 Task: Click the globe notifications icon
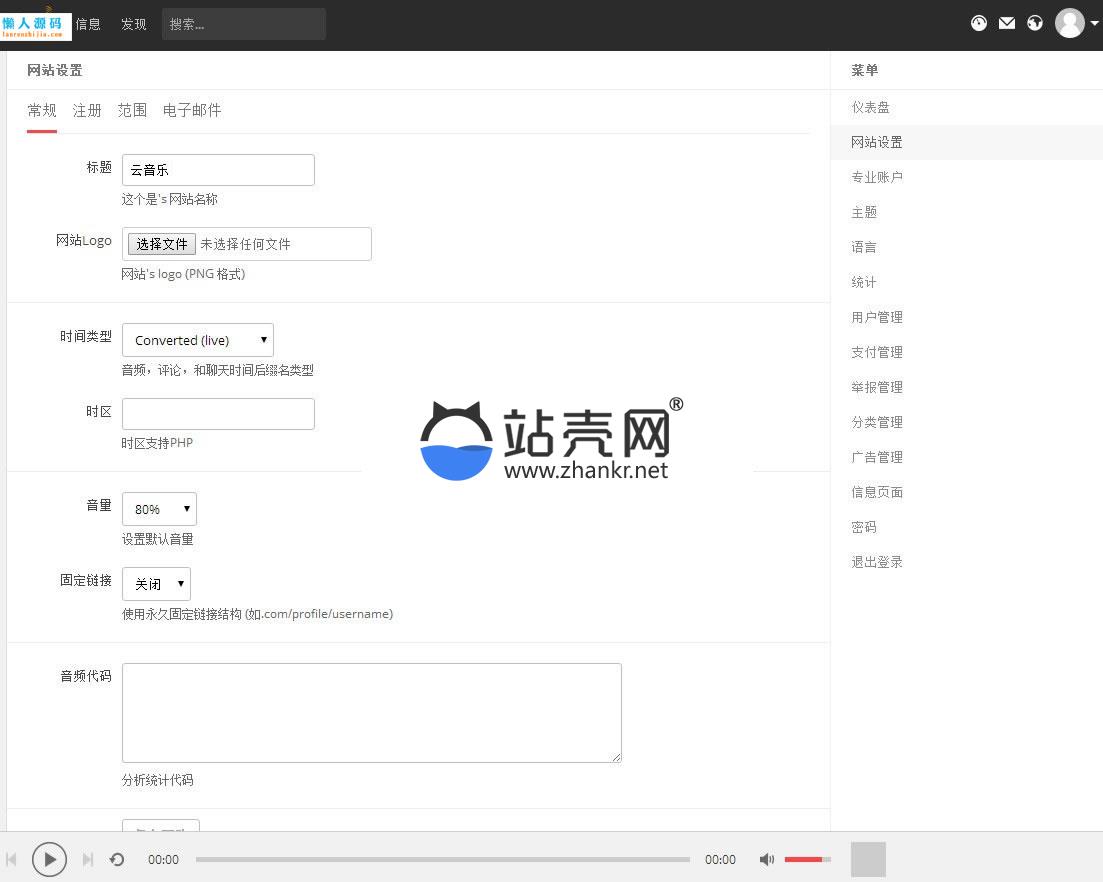pyautogui.click(x=1035, y=23)
